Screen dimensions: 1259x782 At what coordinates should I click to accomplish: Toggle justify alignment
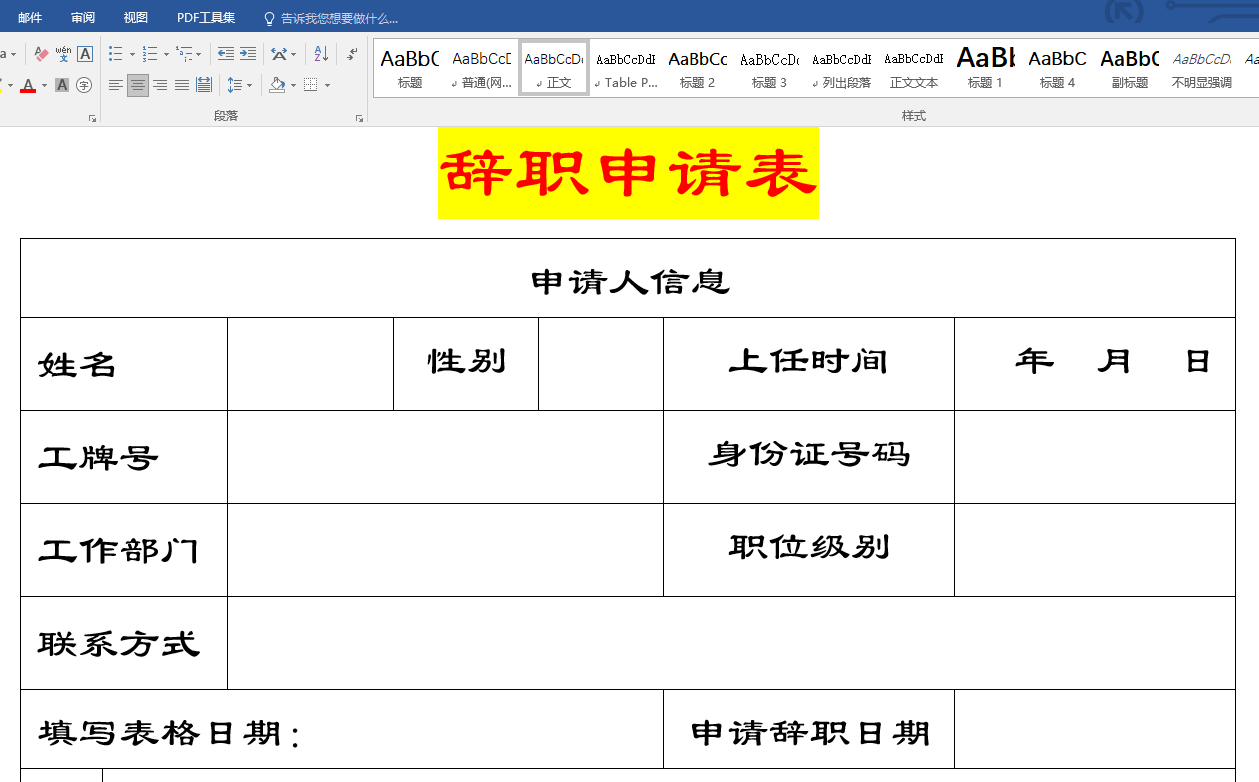[180, 86]
